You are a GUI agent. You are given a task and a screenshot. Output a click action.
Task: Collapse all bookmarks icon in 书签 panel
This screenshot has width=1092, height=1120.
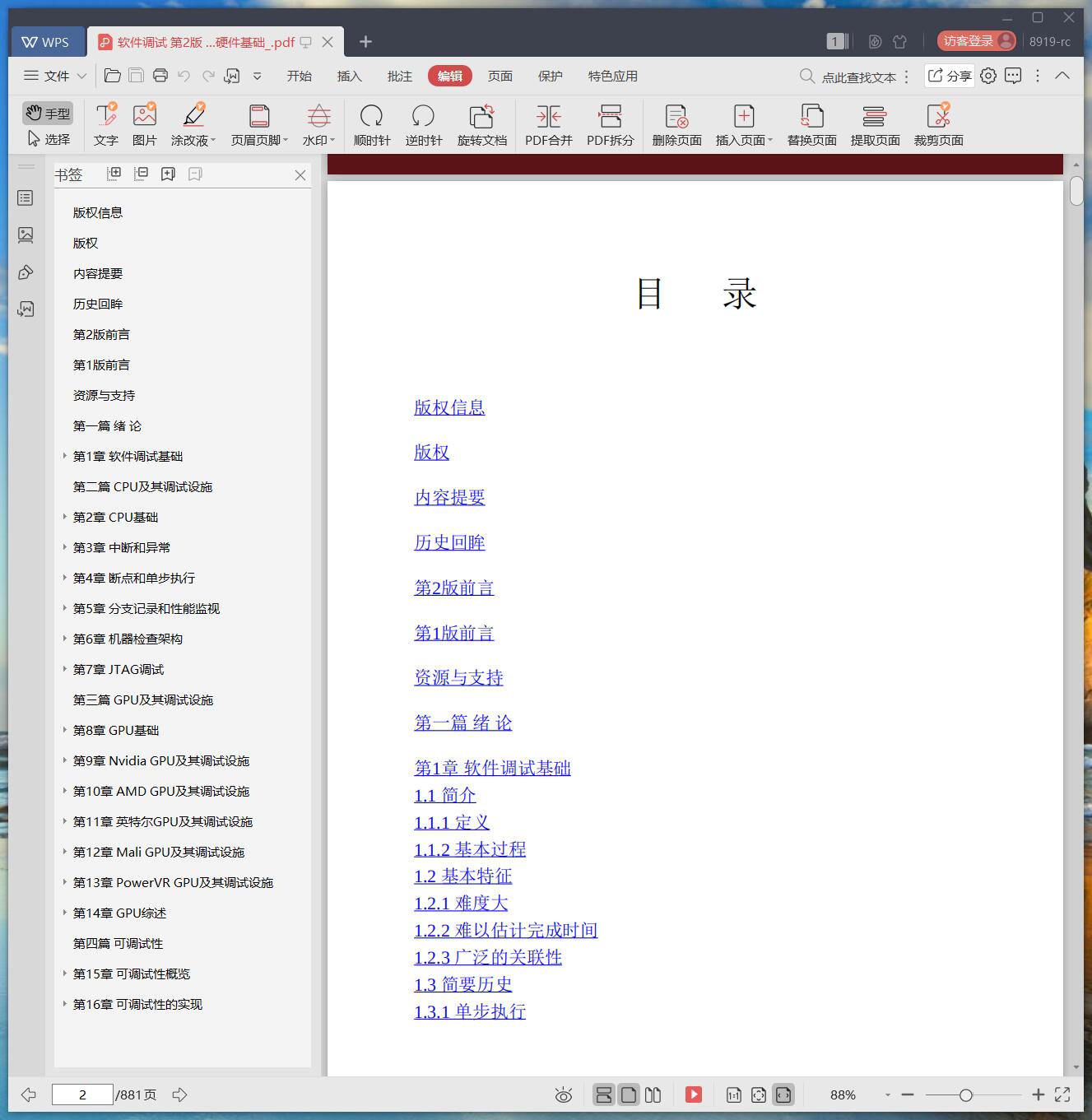pyautogui.click(x=142, y=174)
